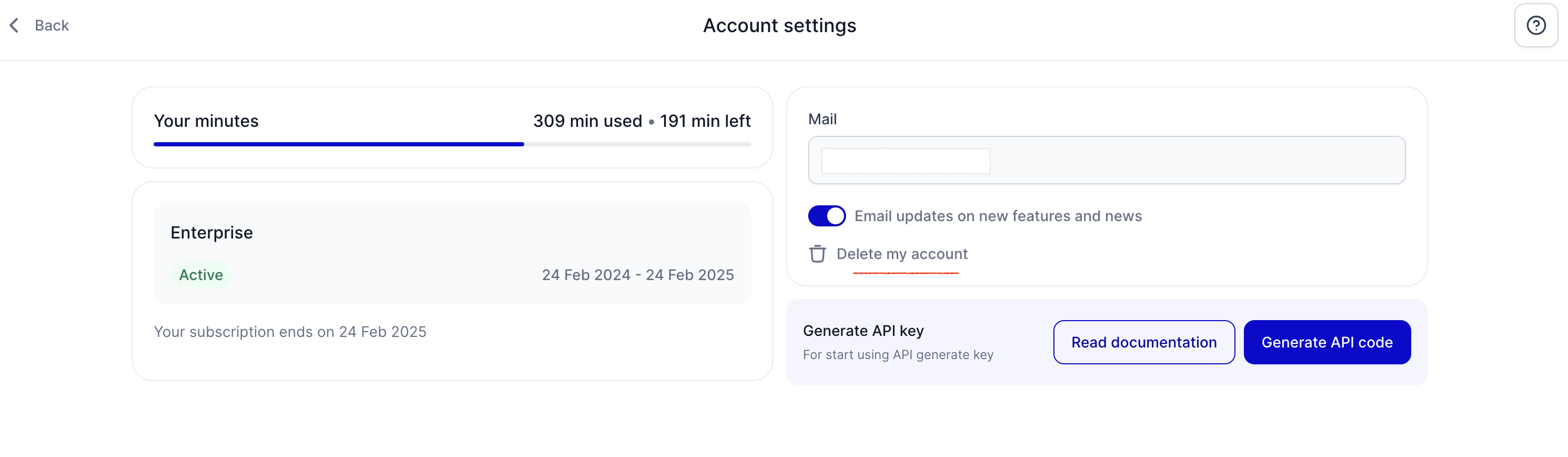The width and height of the screenshot is (1568, 457).
Task: Click the back chevron arrow icon
Action: [14, 26]
